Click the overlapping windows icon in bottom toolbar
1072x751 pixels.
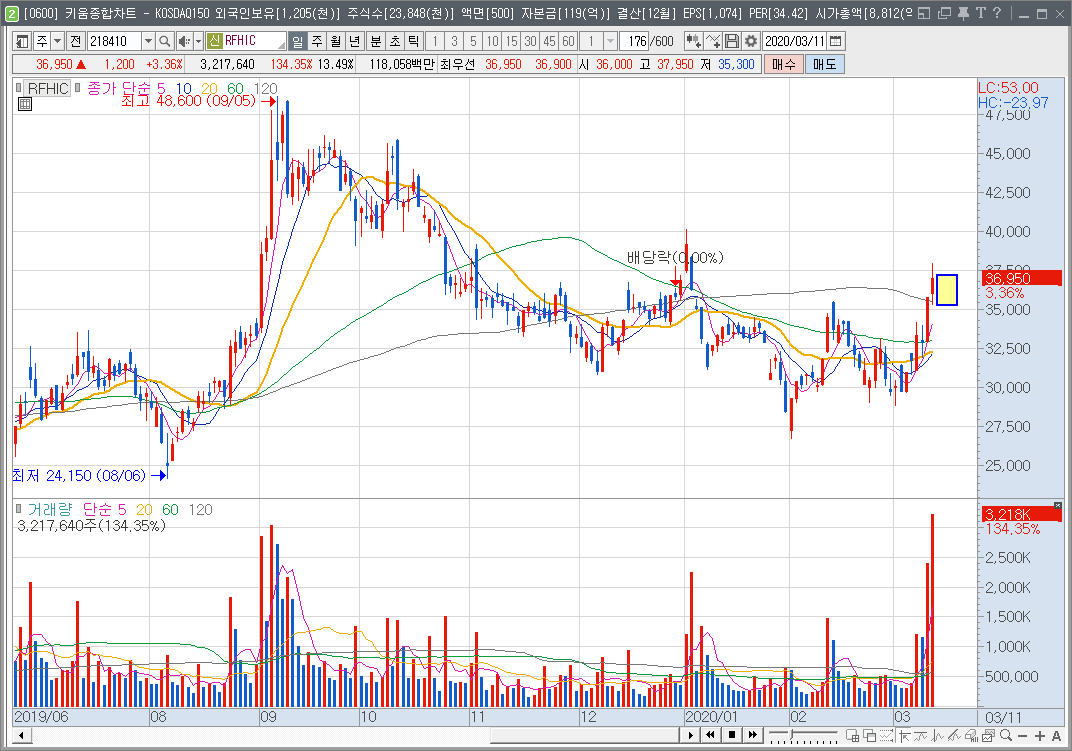tap(870, 735)
